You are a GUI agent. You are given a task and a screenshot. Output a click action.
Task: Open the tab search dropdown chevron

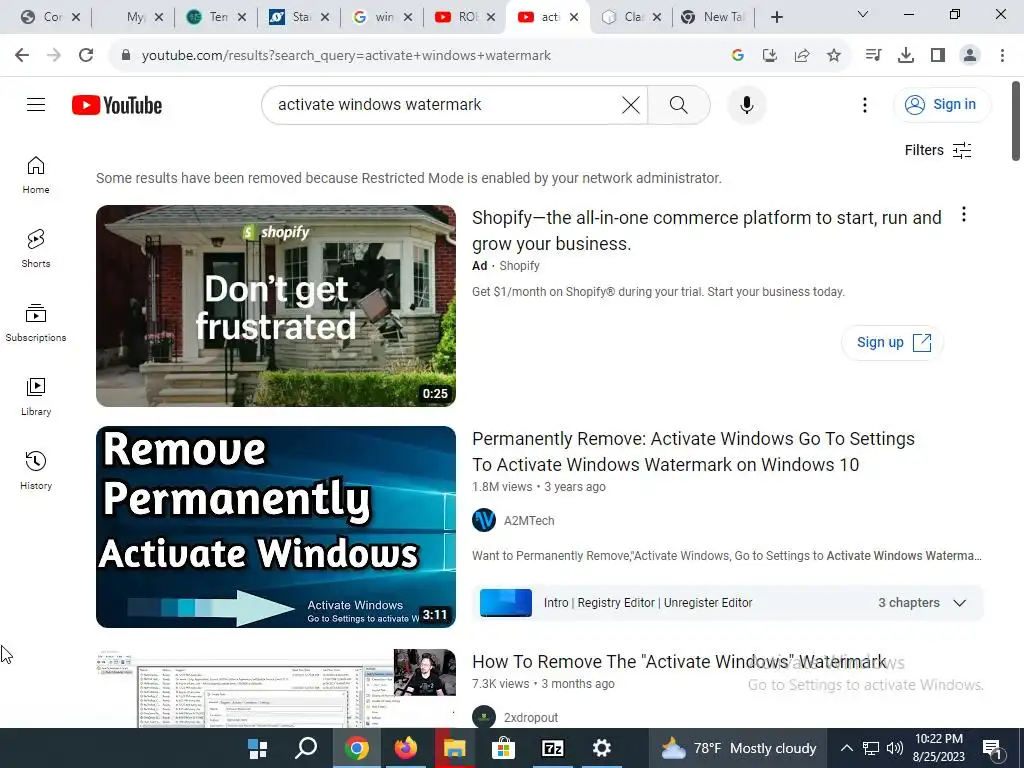click(x=862, y=14)
